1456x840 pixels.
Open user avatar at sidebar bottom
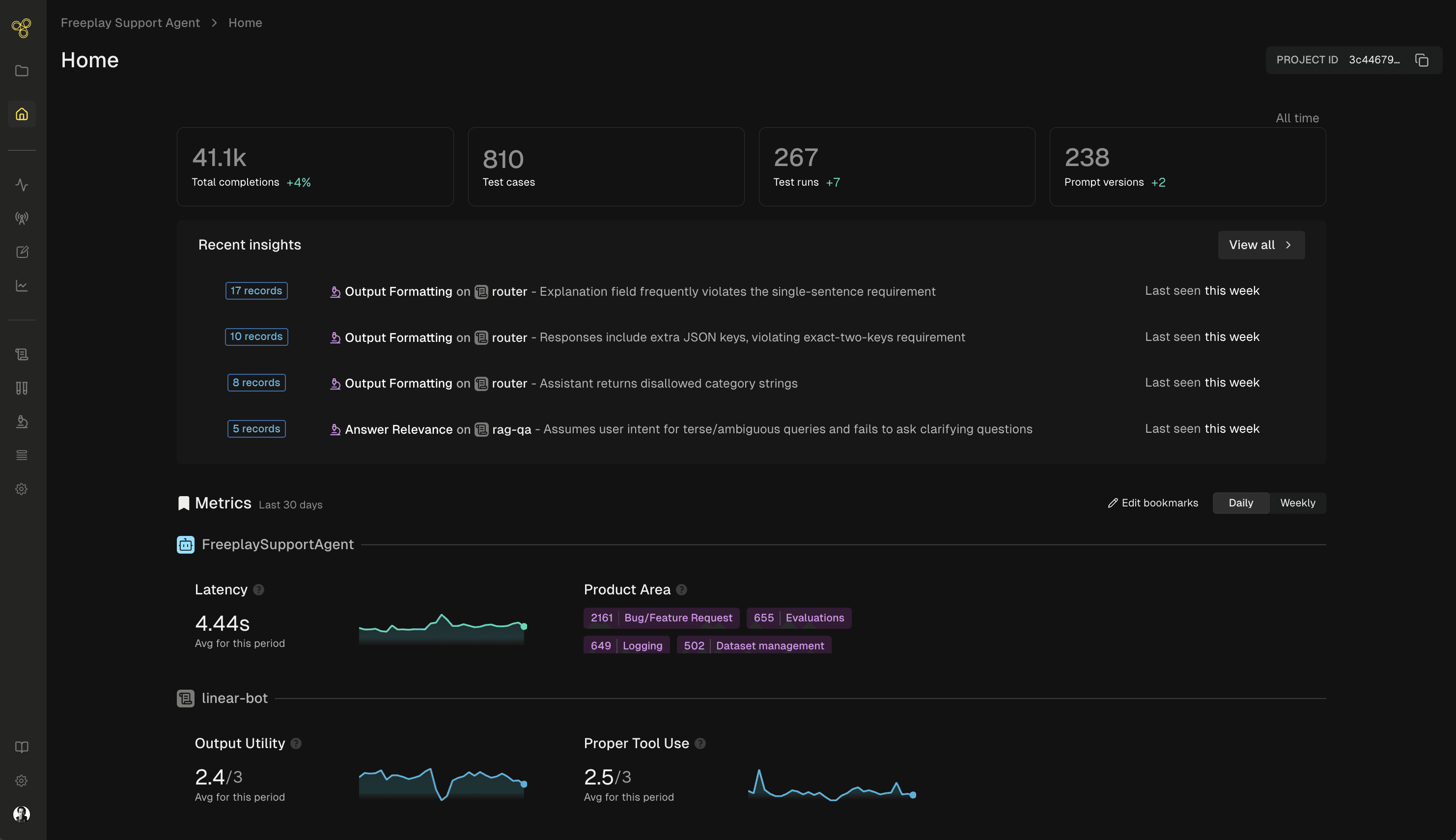[22, 814]
